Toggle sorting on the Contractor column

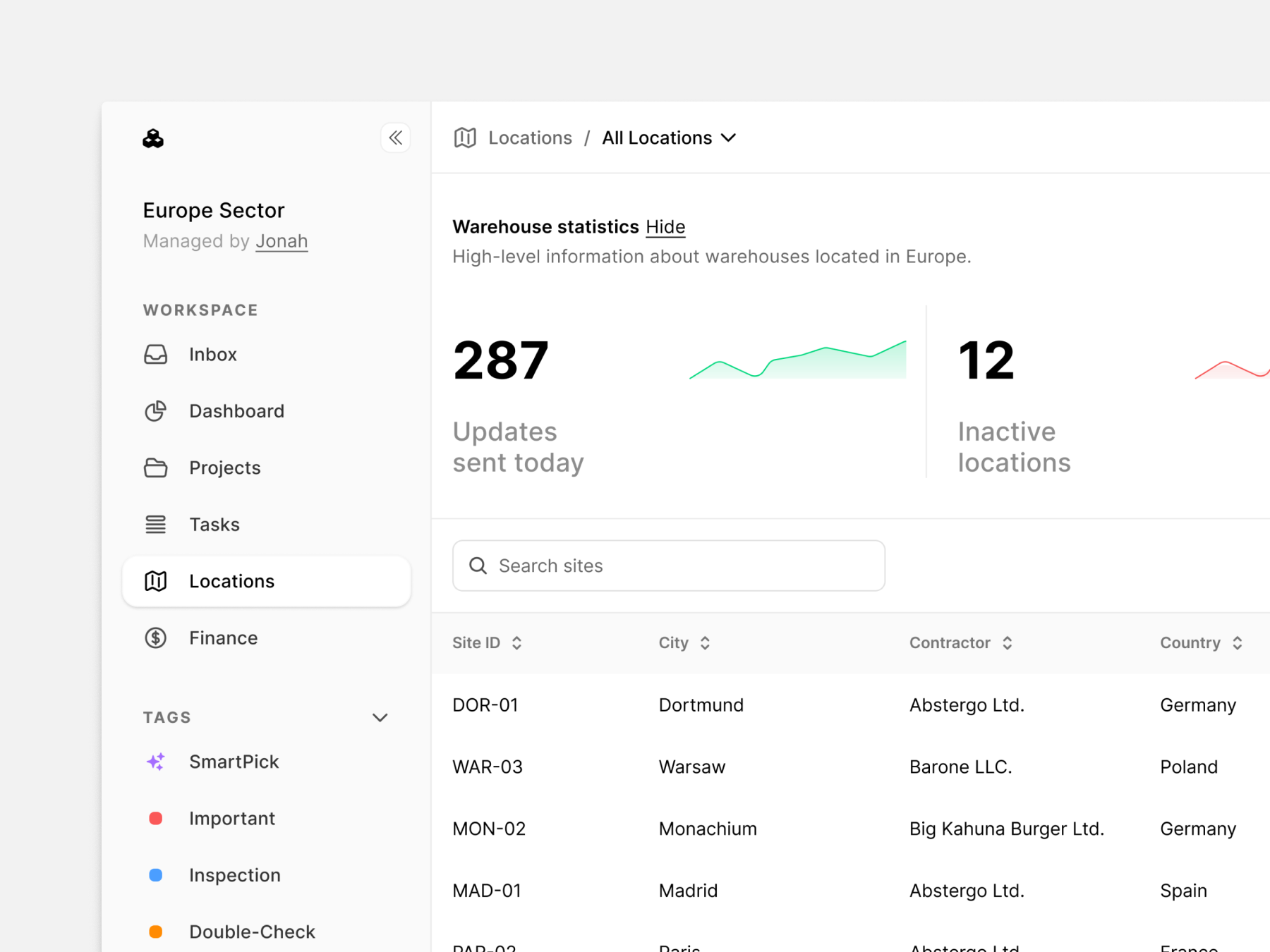pos(1008,642)
